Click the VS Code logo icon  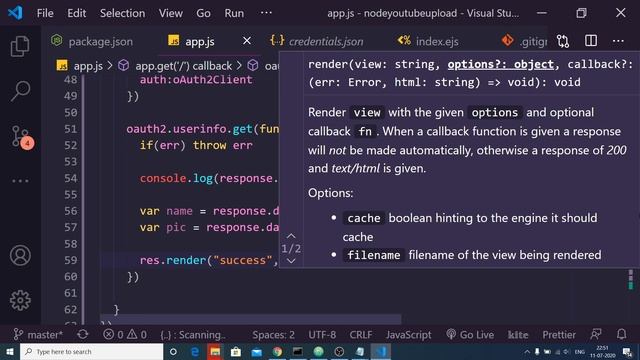click(15, 13)
